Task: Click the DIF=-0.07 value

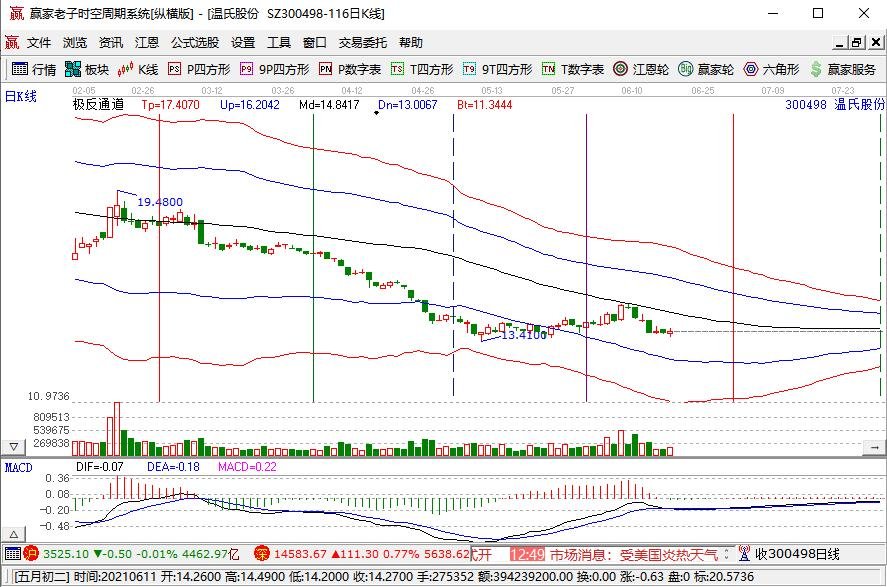Action: (100, 467)
